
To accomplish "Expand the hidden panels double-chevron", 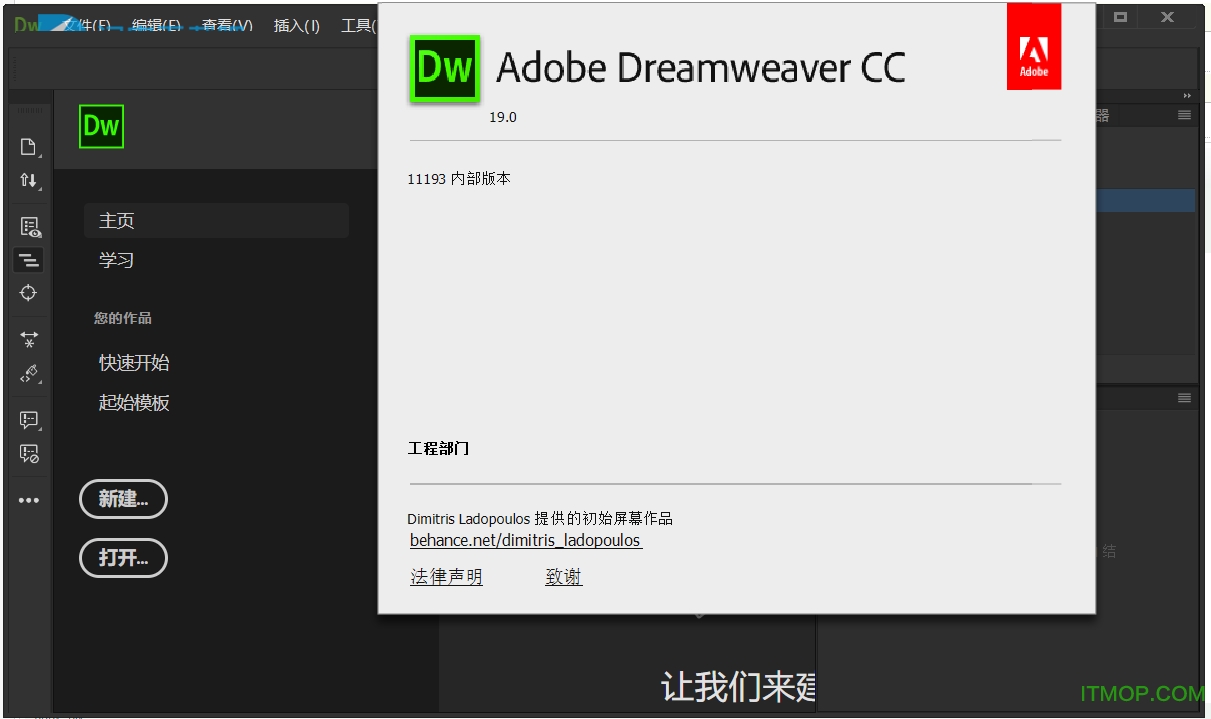I will [x=1188, y=95].
